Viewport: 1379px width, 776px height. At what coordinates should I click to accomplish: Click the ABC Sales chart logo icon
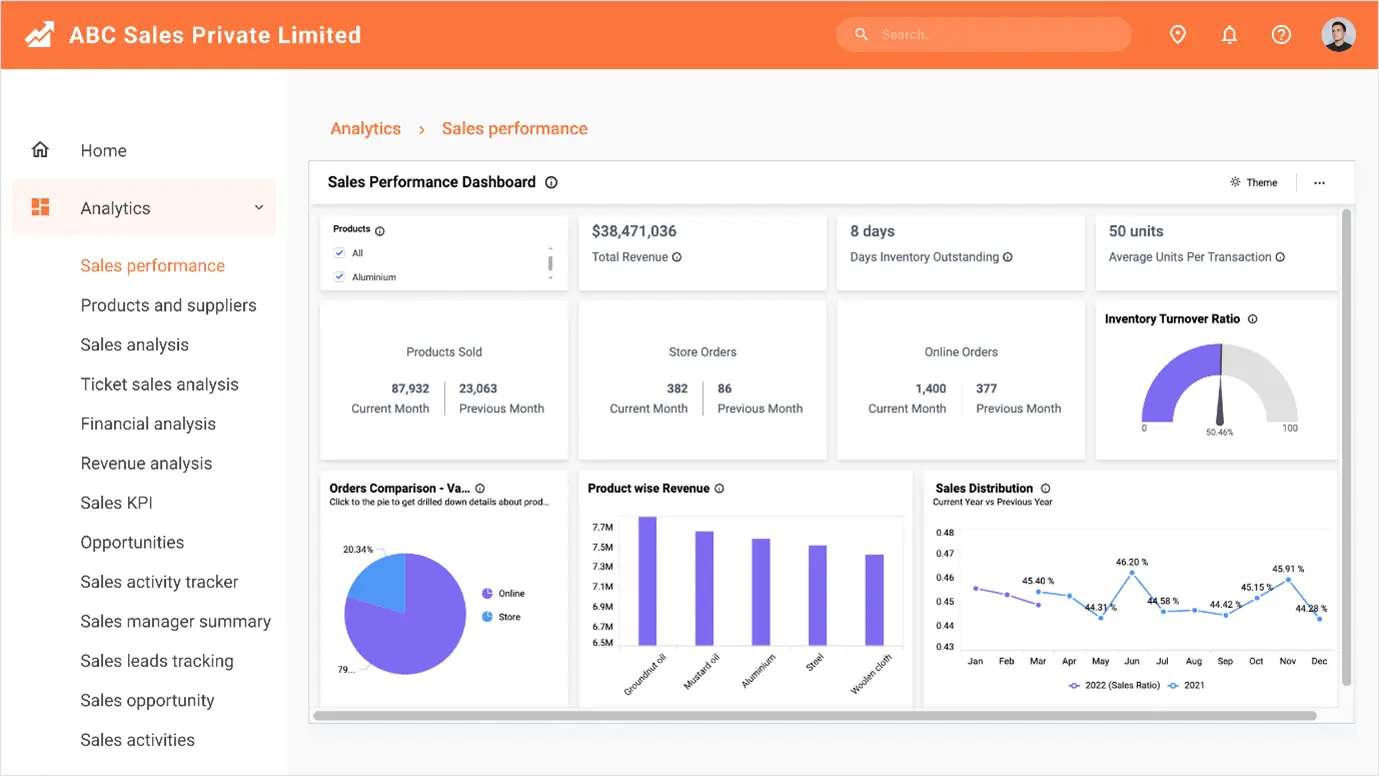pyautogui.click(x=37, y=33)
